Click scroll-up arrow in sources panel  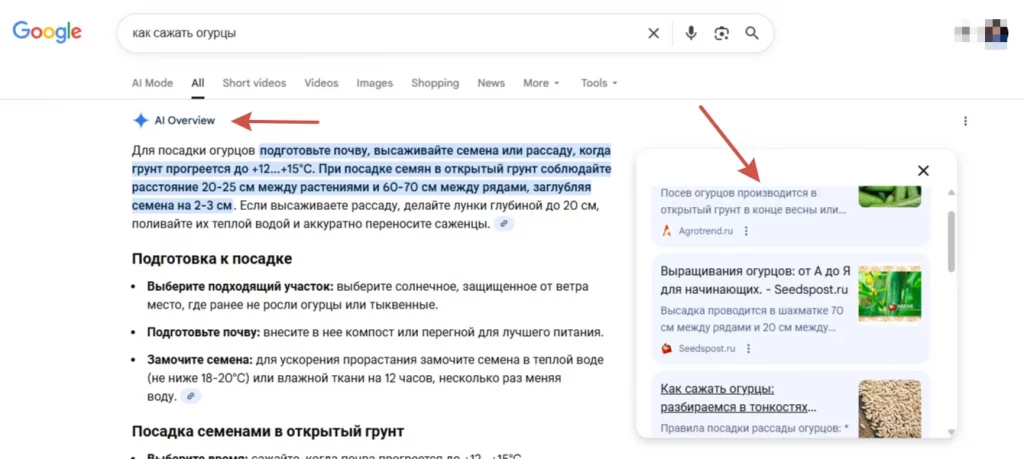(951, 193)
